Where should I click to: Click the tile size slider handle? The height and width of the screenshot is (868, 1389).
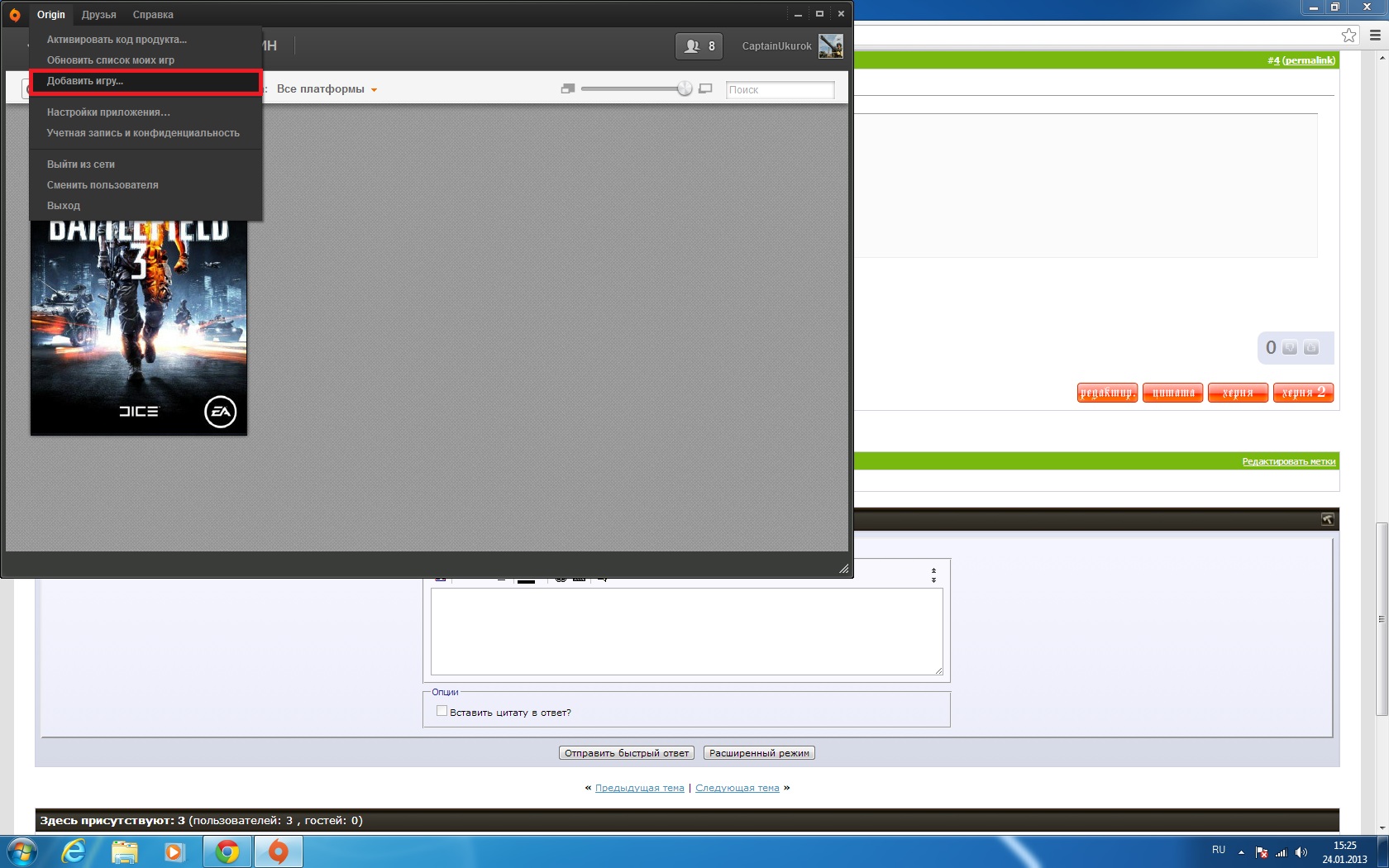pyautogui.click(x=685, y=88)
